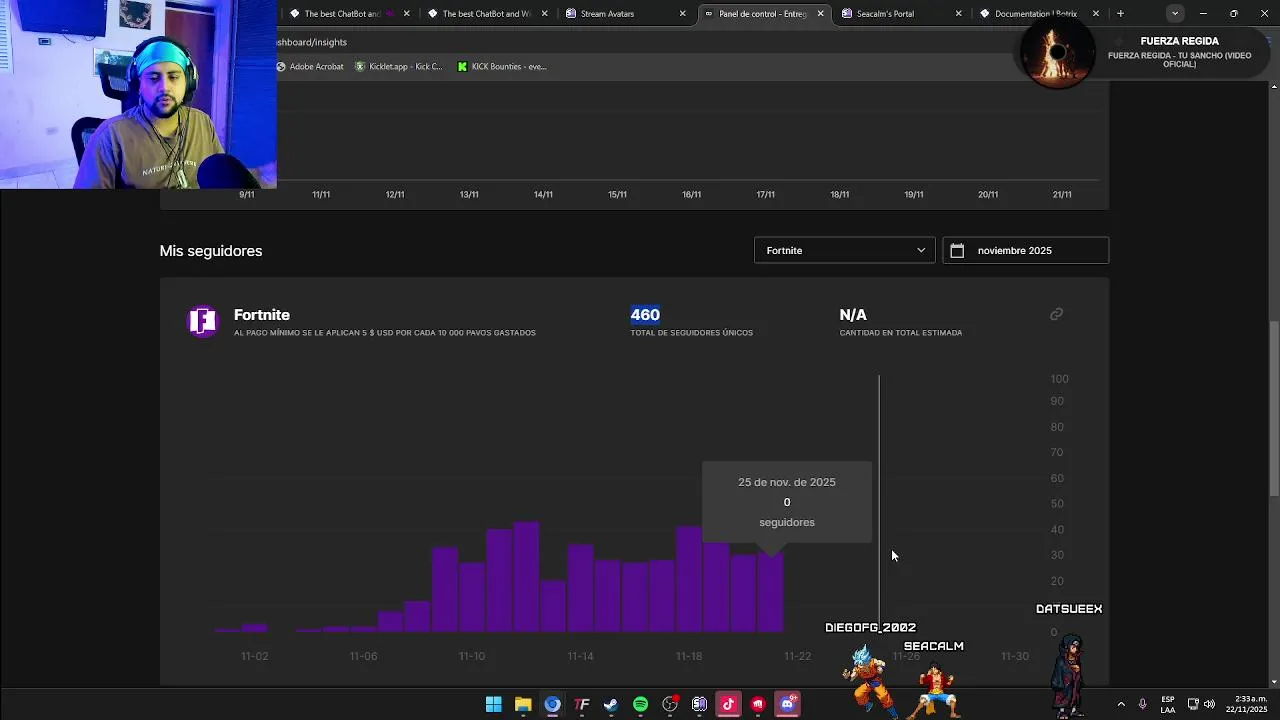
Task: Open the KICK Bounties bookmark
Action: [502, 67]
